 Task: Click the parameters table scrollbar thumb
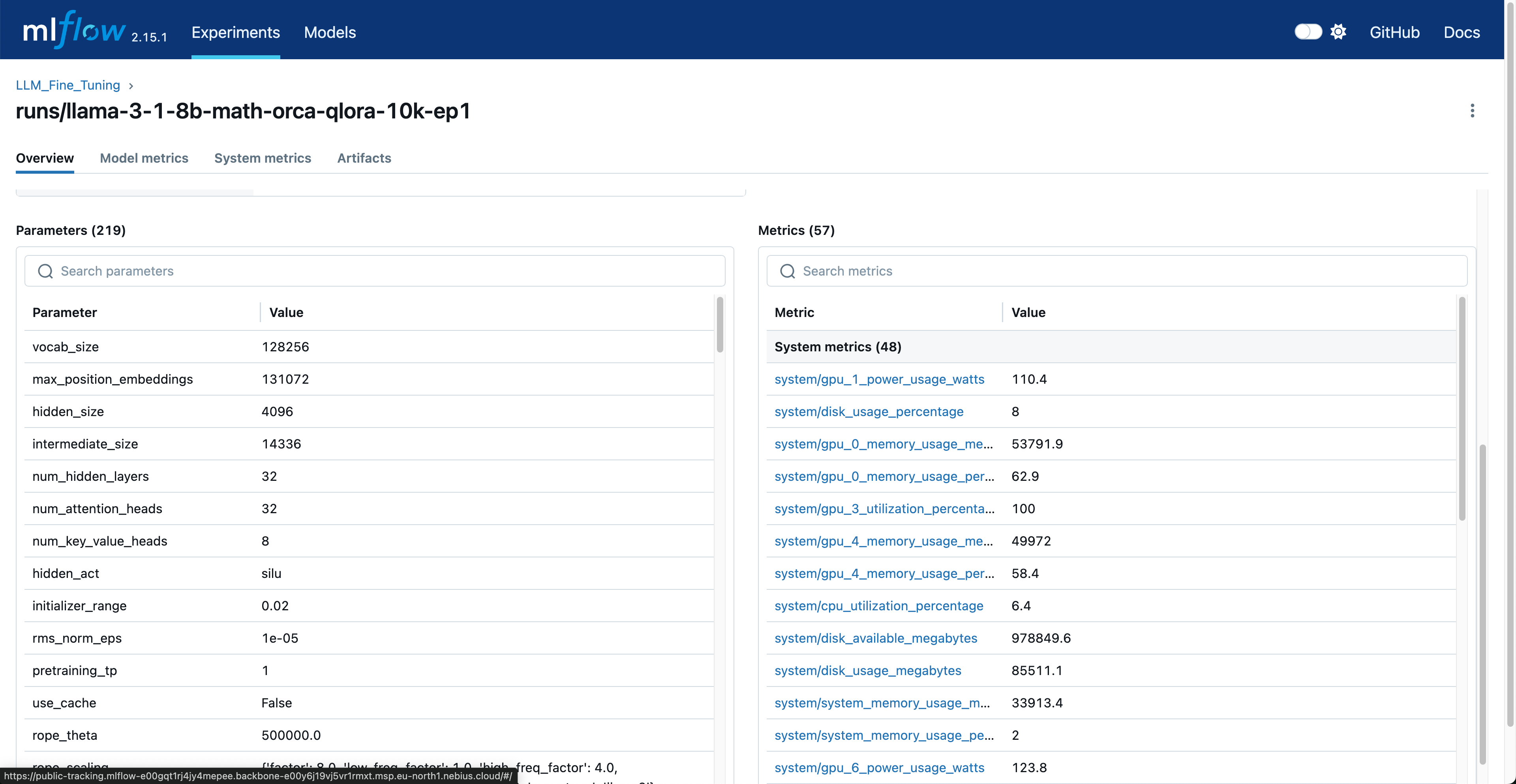point(719,325)
